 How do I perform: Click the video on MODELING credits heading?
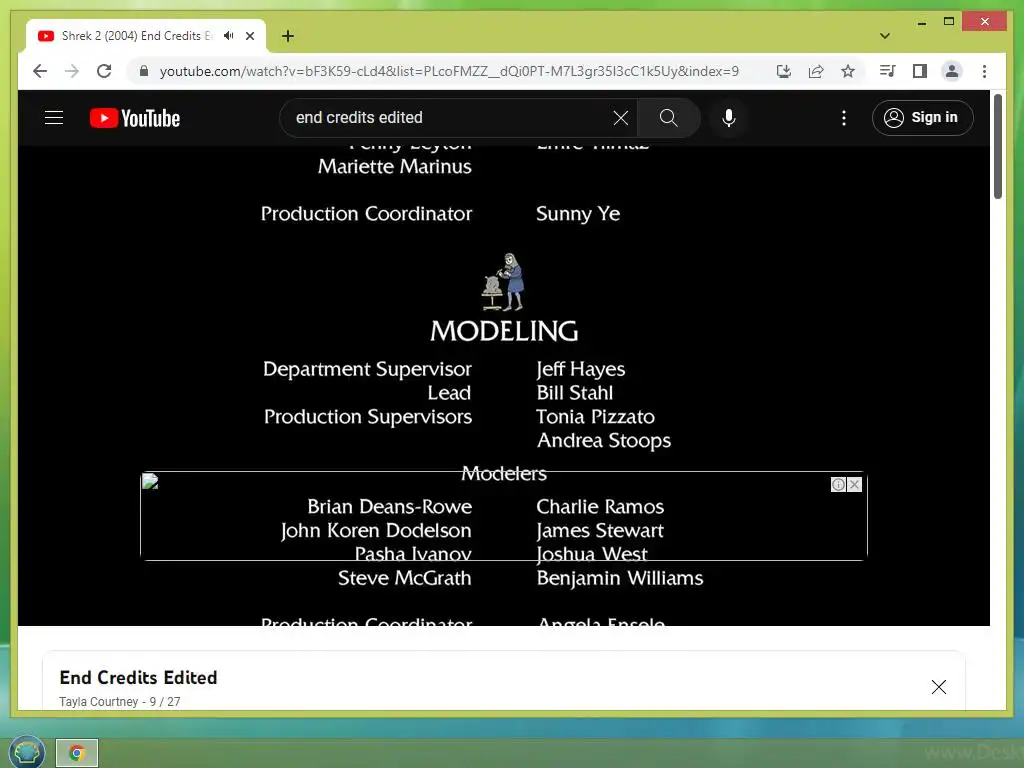[x=504, y=331]
